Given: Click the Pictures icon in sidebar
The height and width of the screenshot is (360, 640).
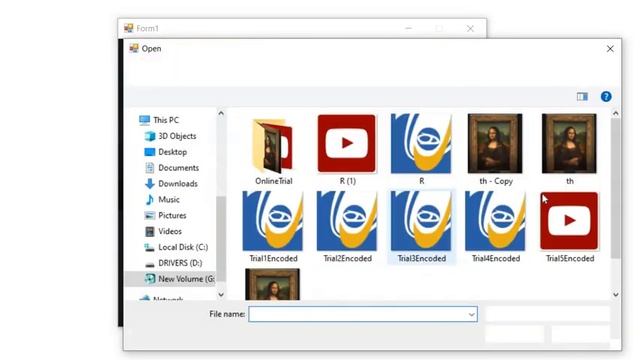Looking at the screenshot, I should point(150,216).
